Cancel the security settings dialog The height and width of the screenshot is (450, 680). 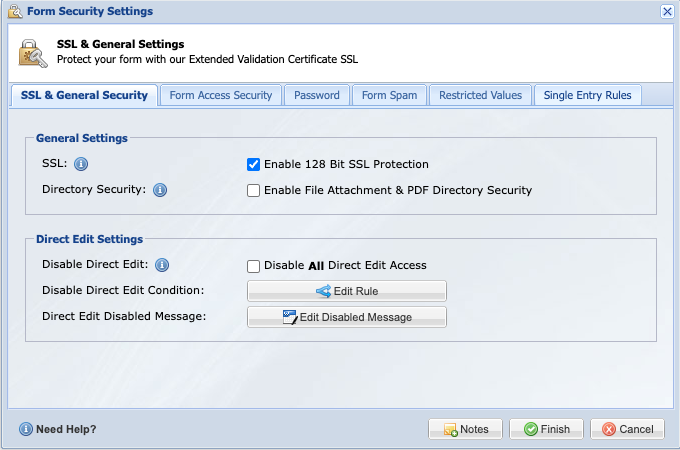(x=627, y=429)
